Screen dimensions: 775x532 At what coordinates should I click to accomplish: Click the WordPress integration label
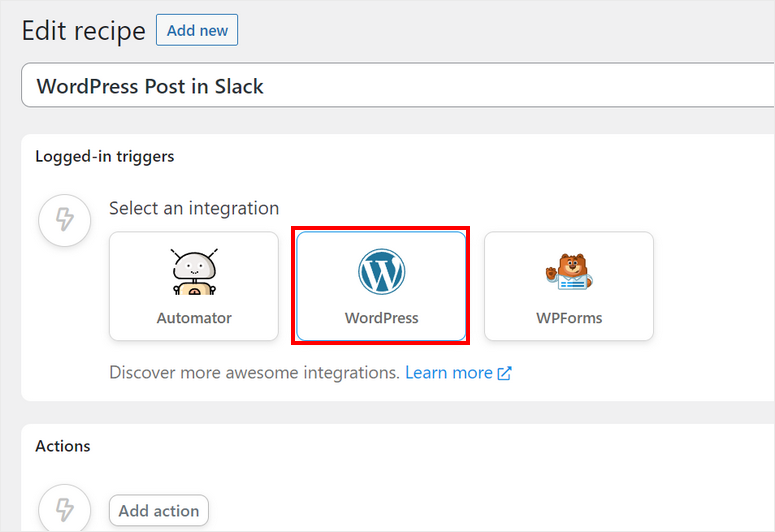click(x=381, y=318)
